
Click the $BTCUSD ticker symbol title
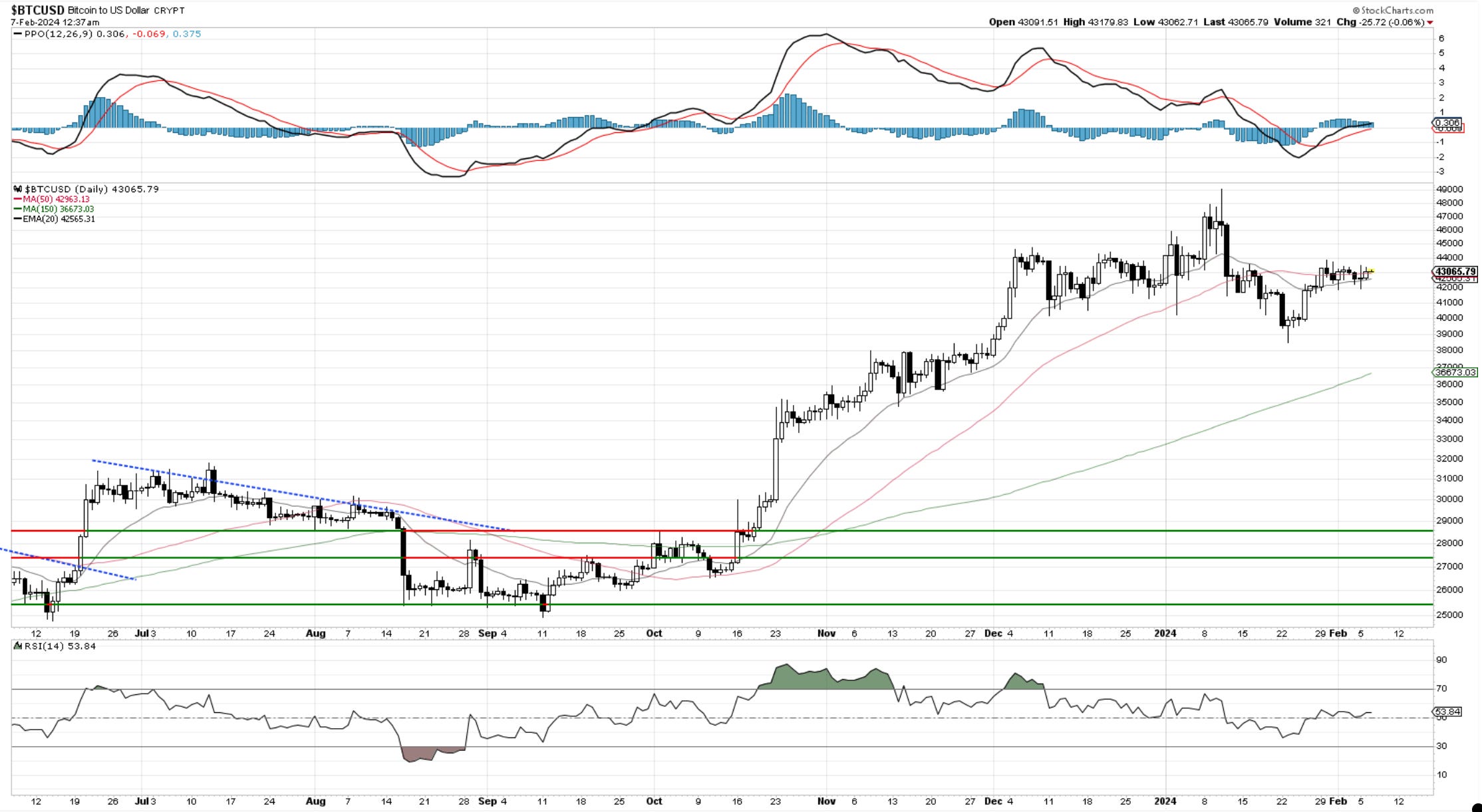coord(37,10)
